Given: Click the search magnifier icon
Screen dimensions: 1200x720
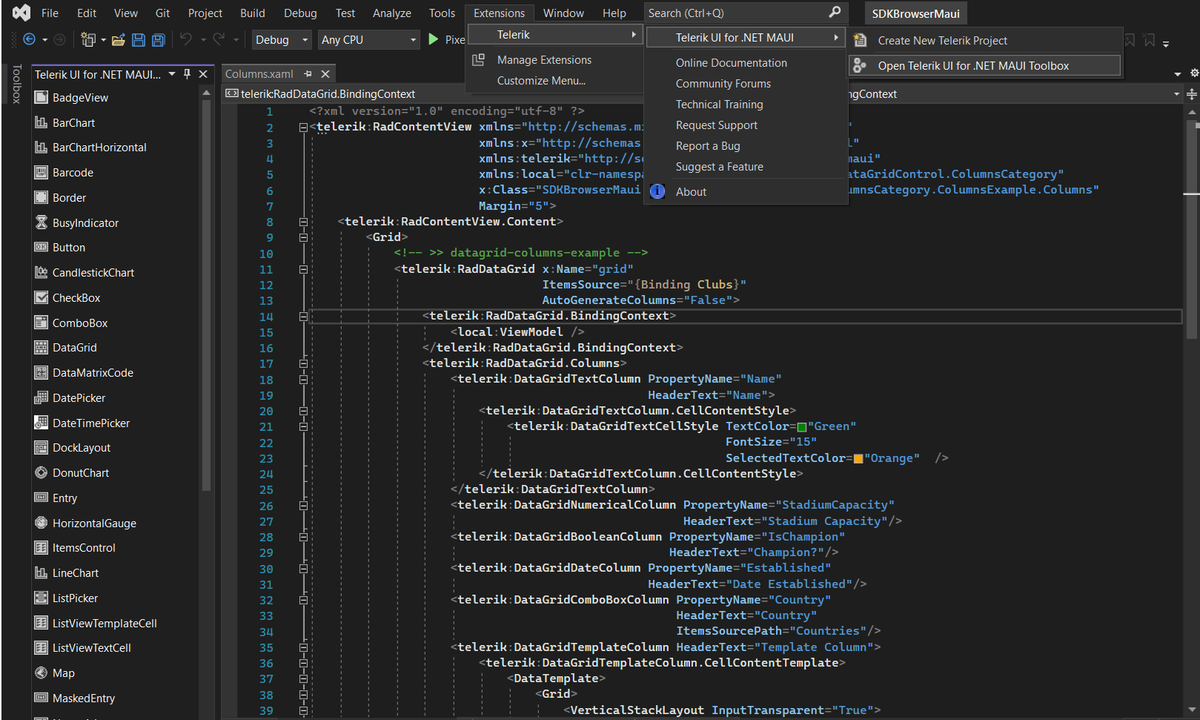Looking at the screenshot, I should click(x=835, y=13).
